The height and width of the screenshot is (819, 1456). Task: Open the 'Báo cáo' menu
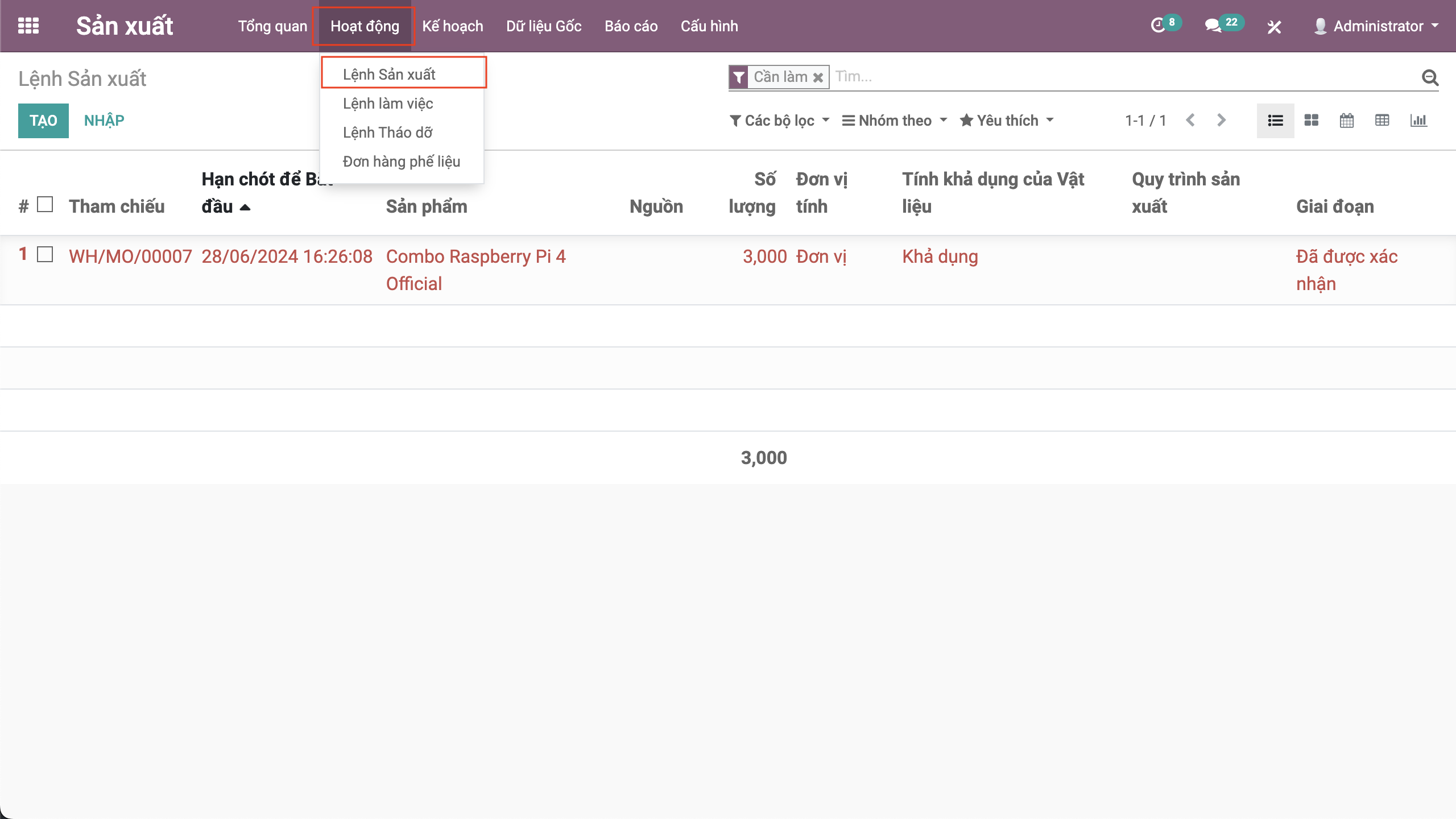point(631,26)
